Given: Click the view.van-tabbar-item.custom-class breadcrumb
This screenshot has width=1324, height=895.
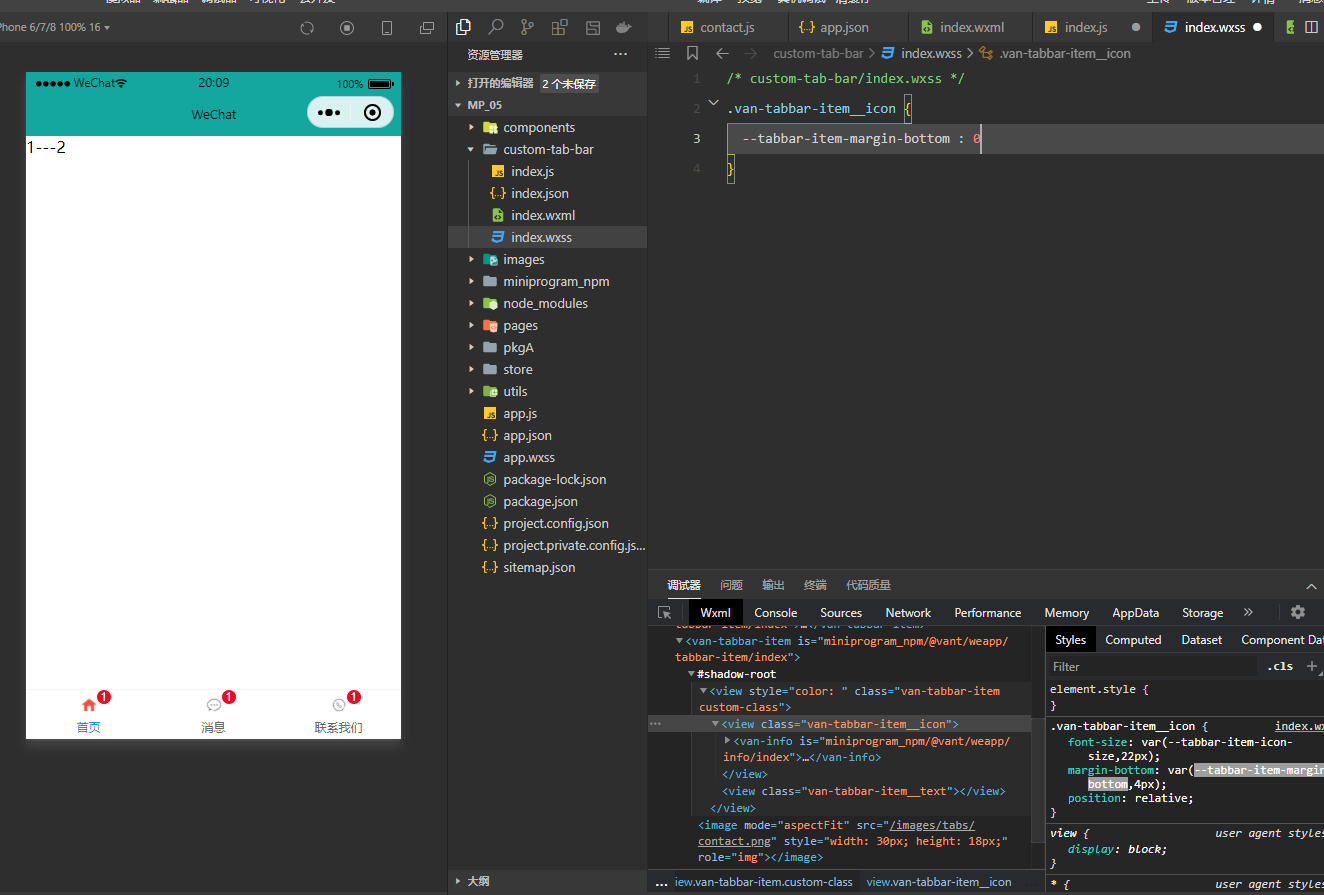Looking at the screenshot, I should [763, 882].
